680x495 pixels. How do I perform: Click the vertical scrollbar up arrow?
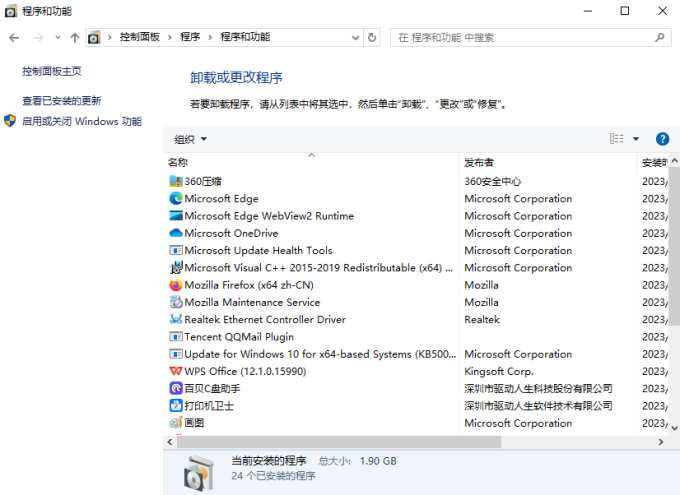pos(674,161)
